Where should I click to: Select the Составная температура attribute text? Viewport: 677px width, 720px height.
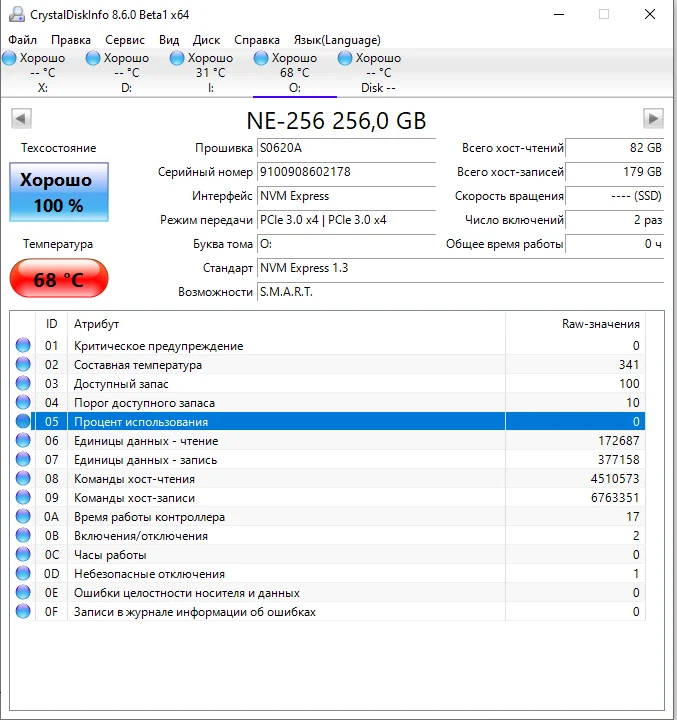point(138,365)
